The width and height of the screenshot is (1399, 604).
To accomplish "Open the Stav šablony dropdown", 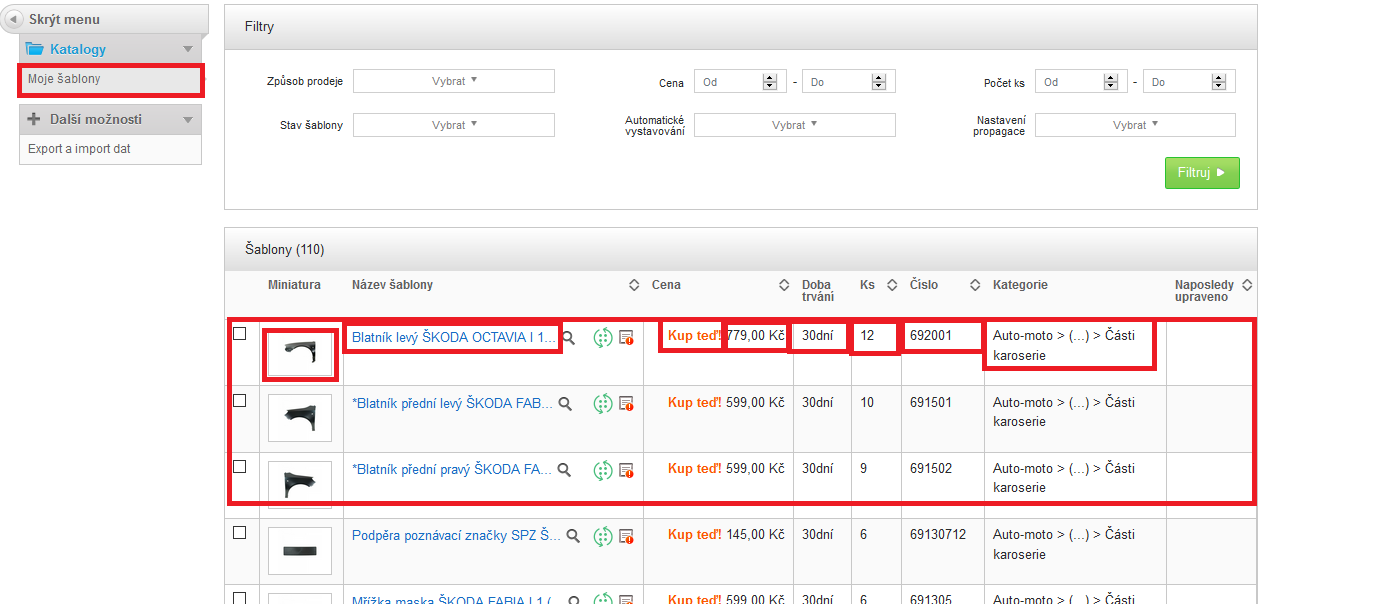I will (454, 125).
